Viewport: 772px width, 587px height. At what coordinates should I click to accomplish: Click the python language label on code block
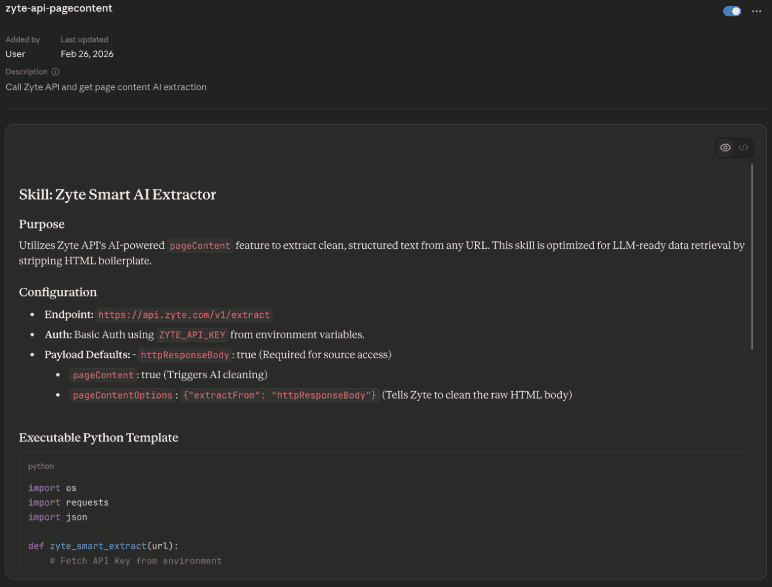click(x=41, y=466)
